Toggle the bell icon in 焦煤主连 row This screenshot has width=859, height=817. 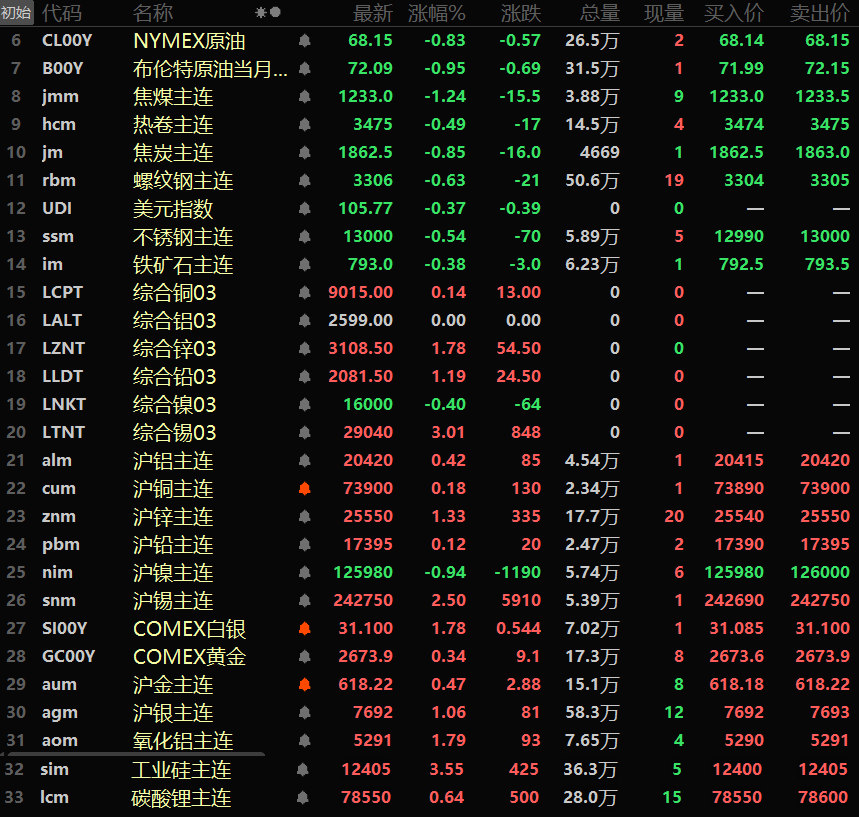click(305, 96)
